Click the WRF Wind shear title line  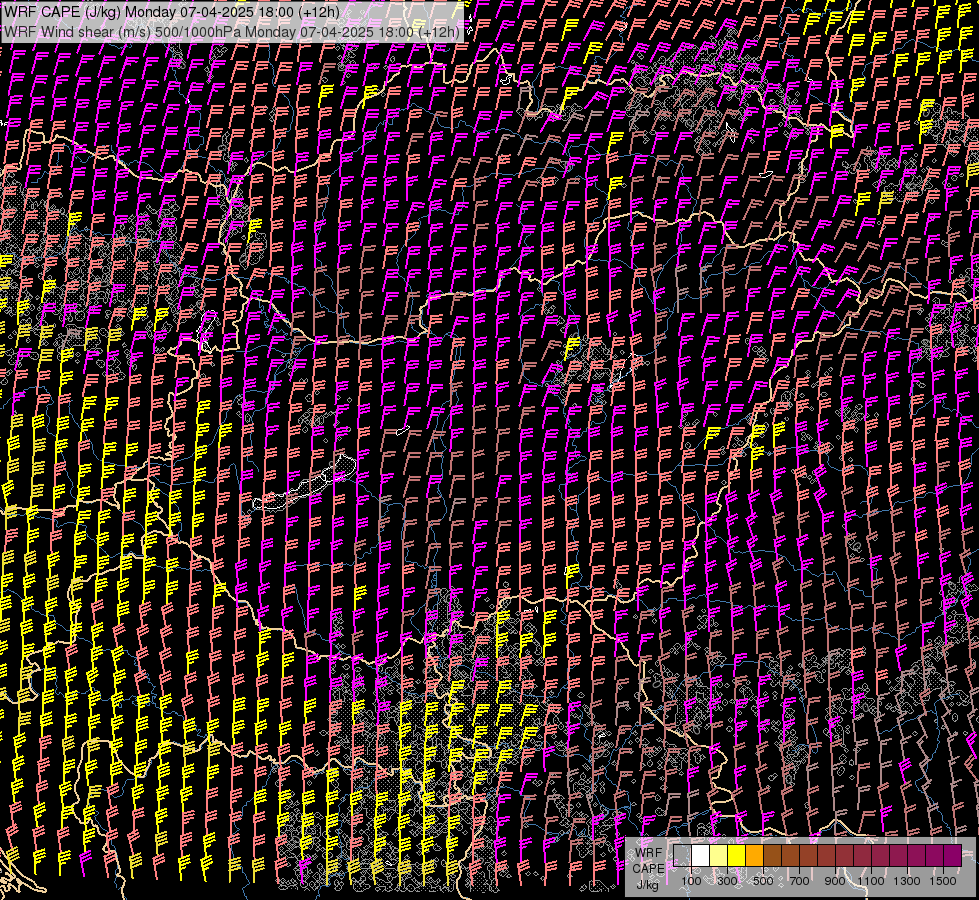(232, 31)
